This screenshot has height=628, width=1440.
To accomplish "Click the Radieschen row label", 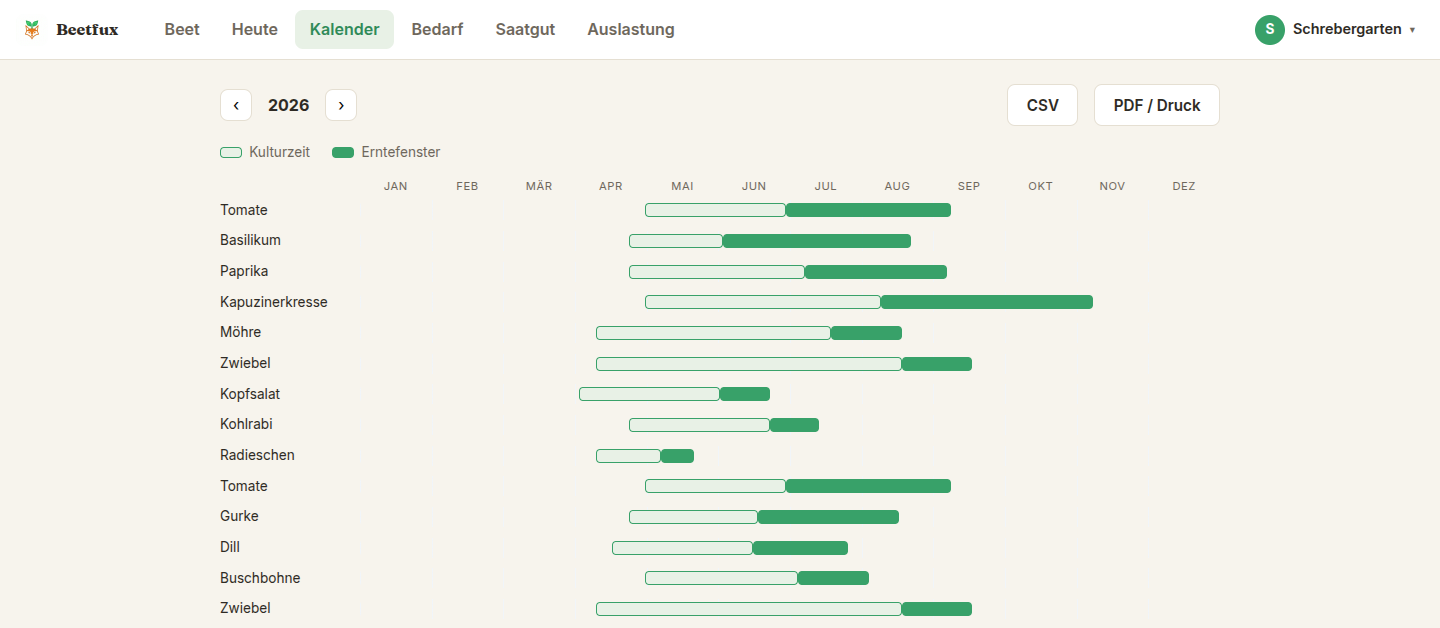I will click(257, 455).
